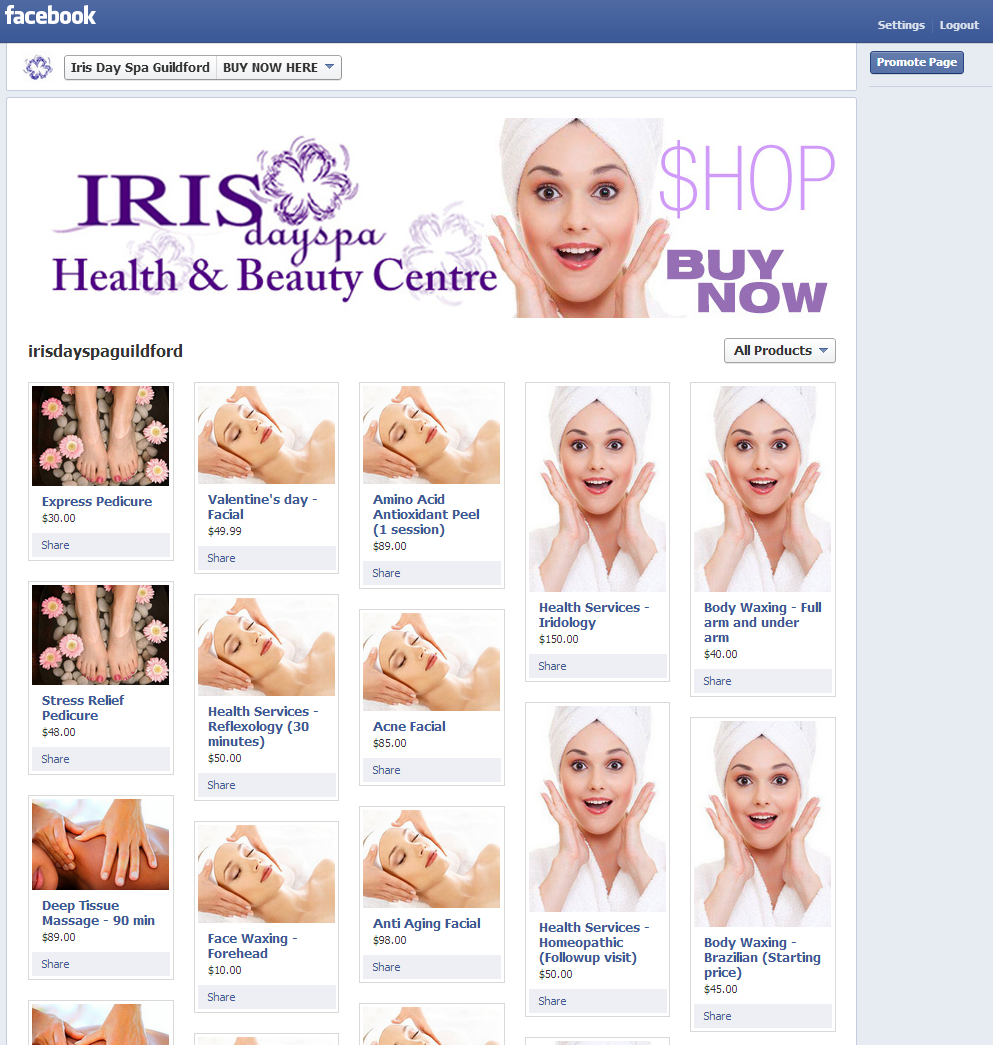Open the BUY NOW HERE dropdown
This screenshot has height=1045, width=993.
point(279,67)
